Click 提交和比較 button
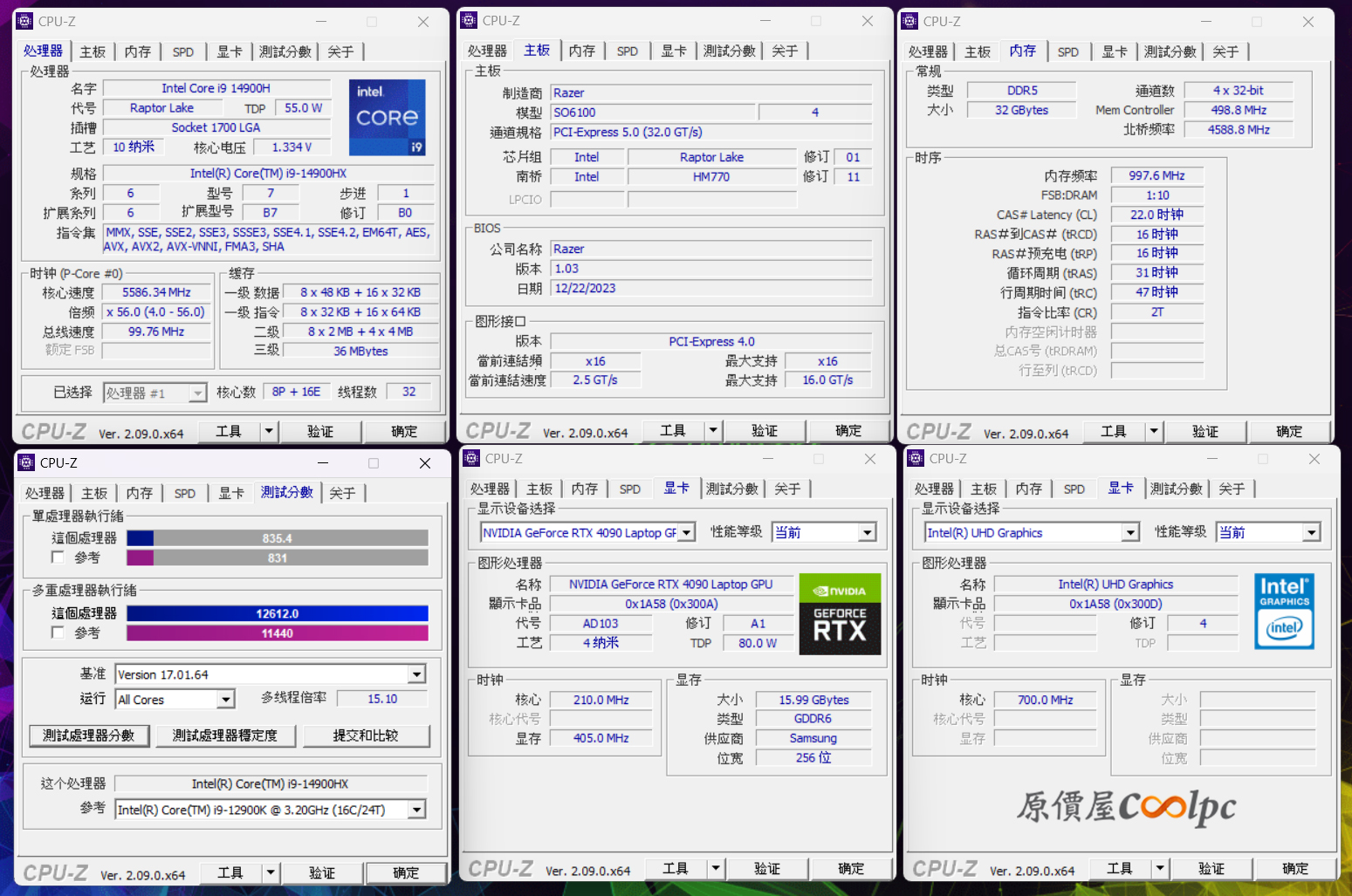The width and height of the screenshot is (1352, 896). tap(366, 735)
